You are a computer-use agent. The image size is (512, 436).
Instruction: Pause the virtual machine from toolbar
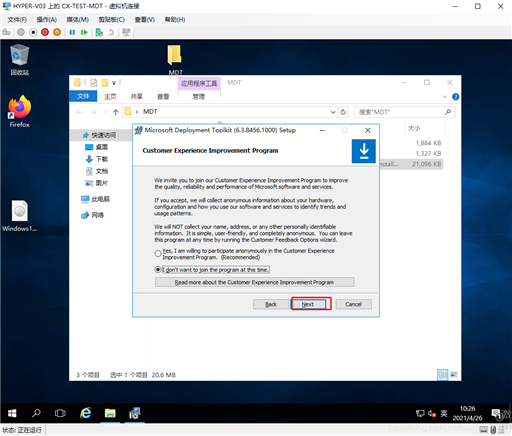[72, 32]
